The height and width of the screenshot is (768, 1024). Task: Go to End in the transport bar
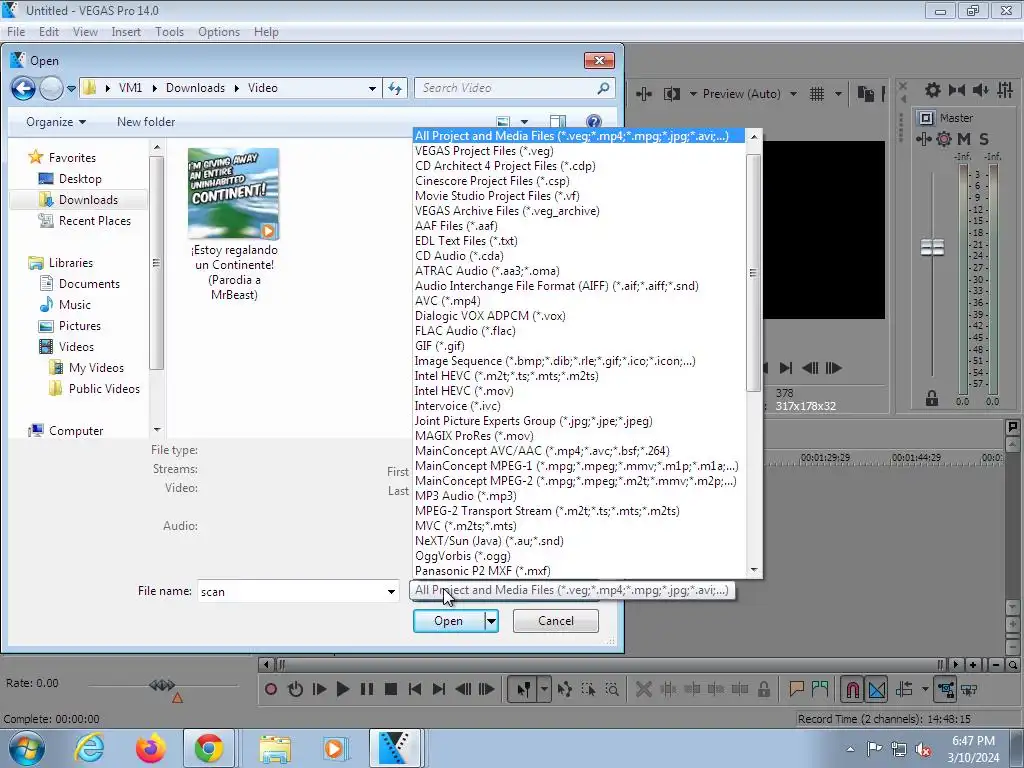coord(439,689)
